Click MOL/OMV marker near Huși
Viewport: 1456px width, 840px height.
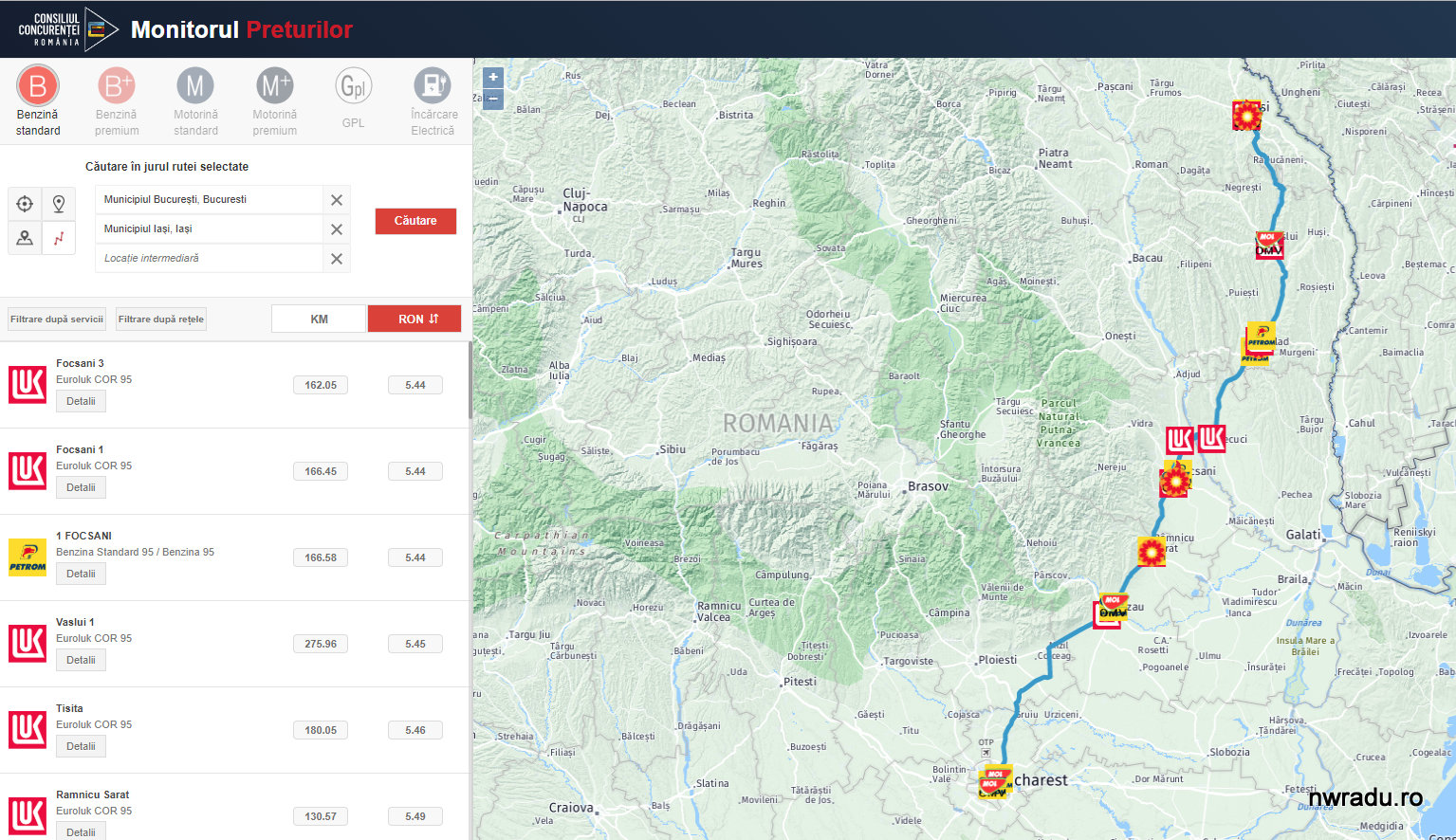1269,246
